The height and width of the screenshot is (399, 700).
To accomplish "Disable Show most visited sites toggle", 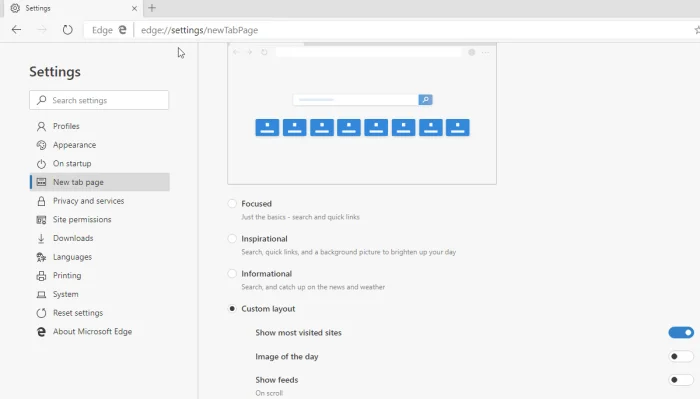I will pyautogui.click(x=681, y=332).
